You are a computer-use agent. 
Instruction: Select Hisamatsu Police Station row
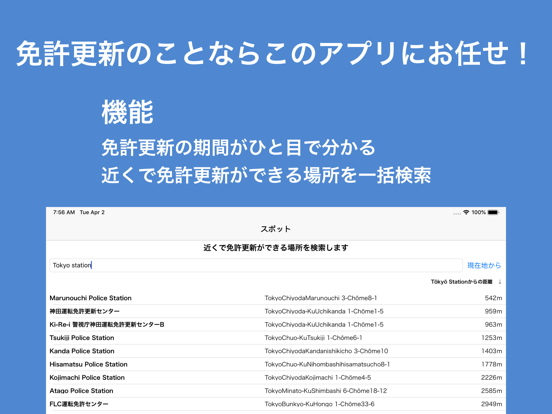pos(276,364)
